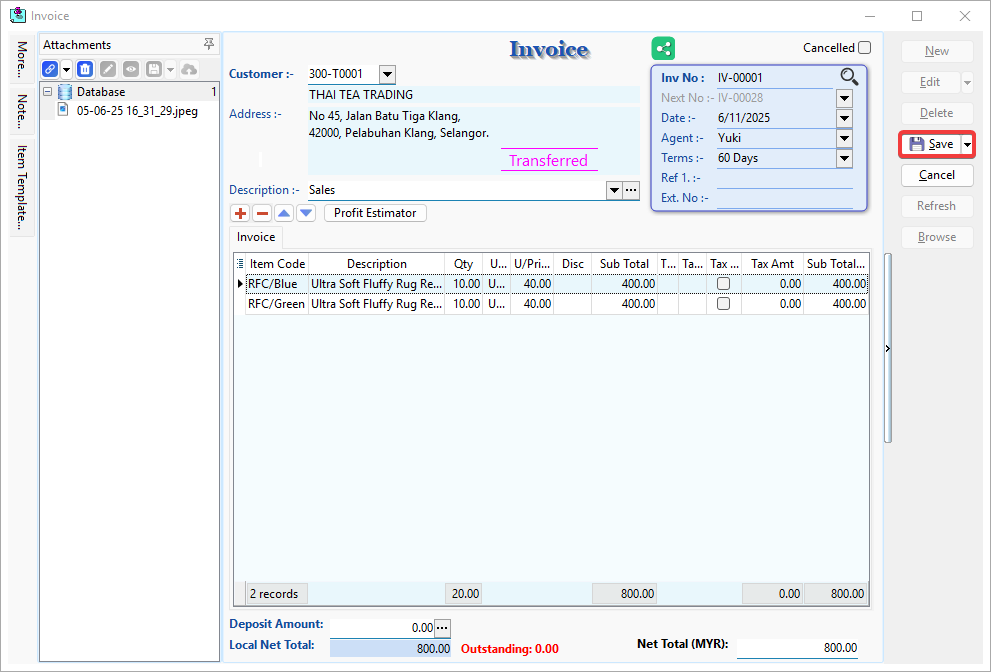The image size is (991, 672).
Task: Select file 05-06-25 16_31_29.jpeg
Action: pyautogui.click(x=137, y=111)
